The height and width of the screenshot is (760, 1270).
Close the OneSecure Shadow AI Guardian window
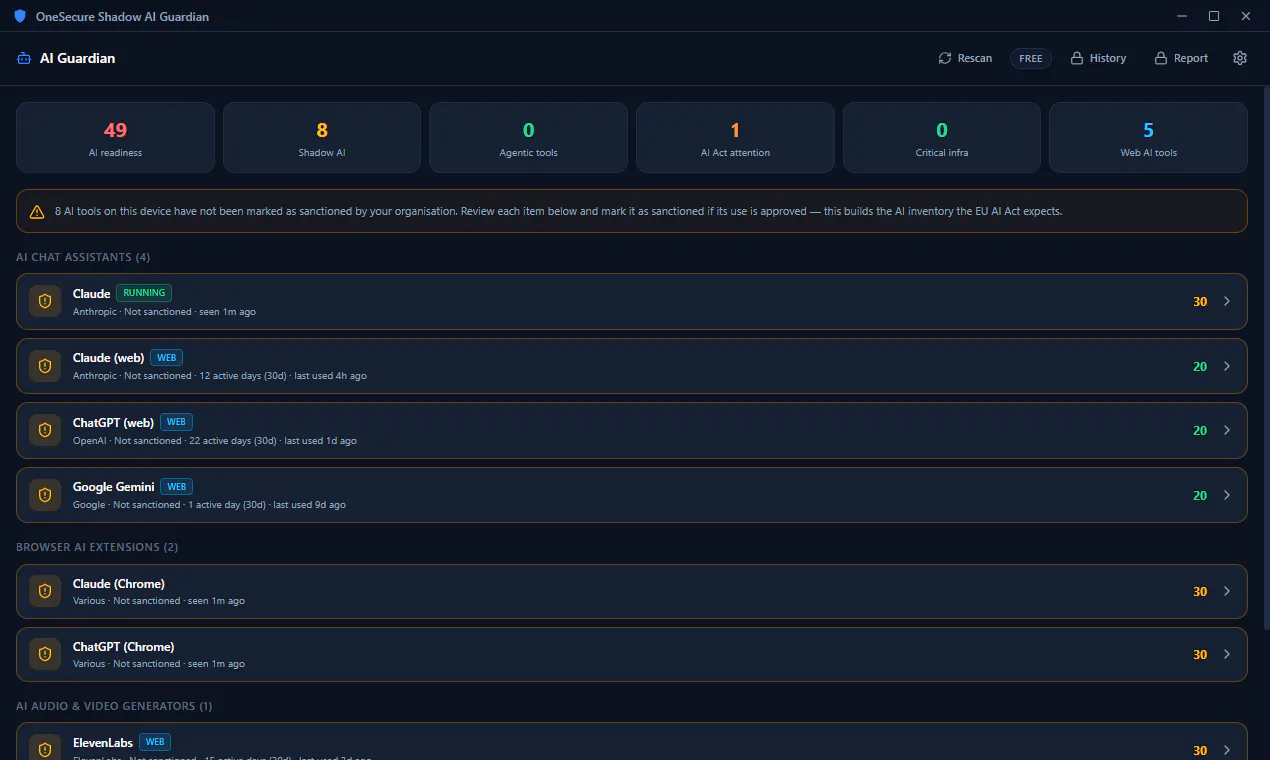click(x=1246, y=16)
